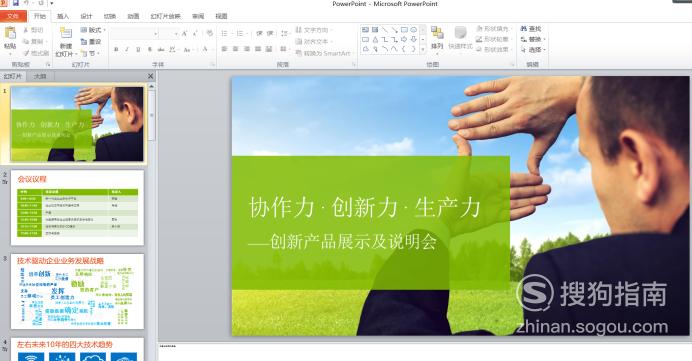The image size is (692, 361).
Task: Click the Increase Font Size icon
Action: click(184, 34)
